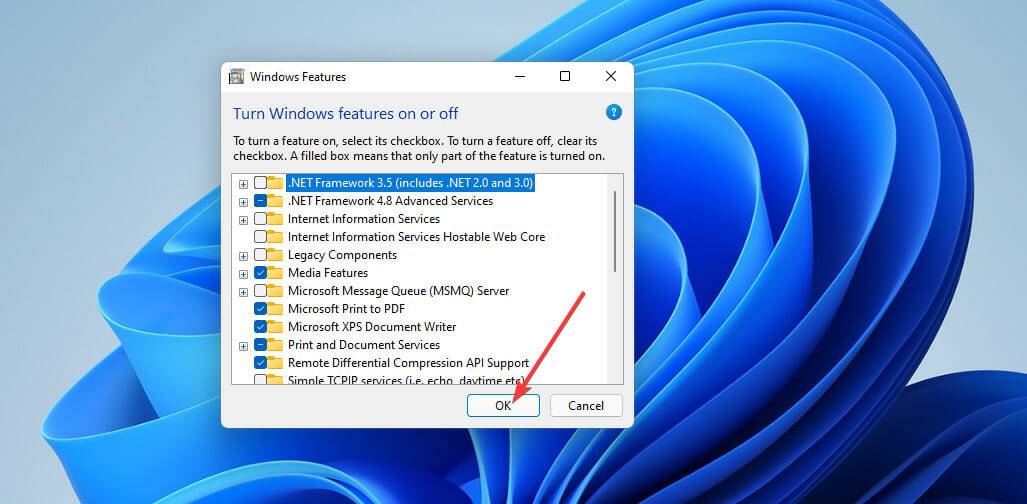Viewport: 1027px width, 504px height.
Task: Maximize the Windows Features window
Action: point(565,77)
